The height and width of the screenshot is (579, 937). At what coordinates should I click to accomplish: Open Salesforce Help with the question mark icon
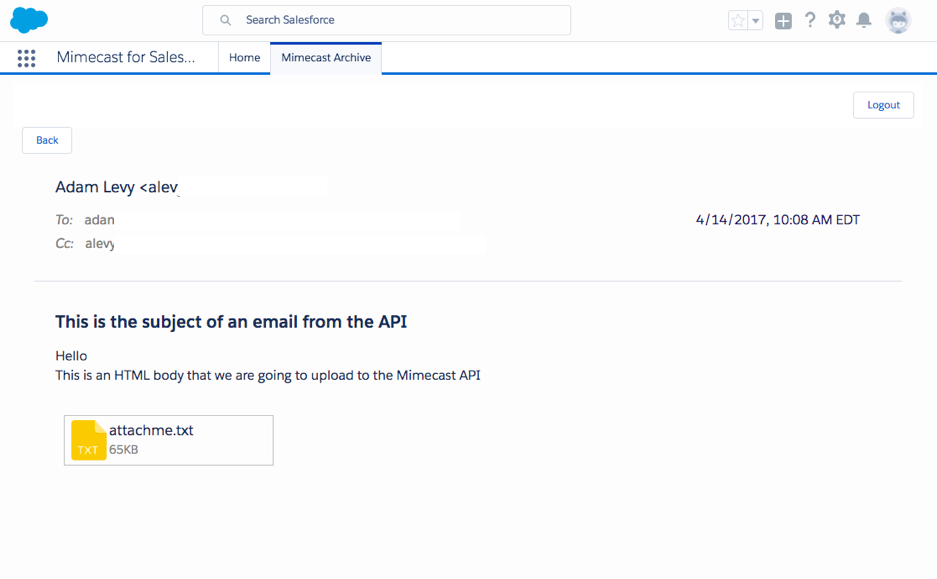810,19
